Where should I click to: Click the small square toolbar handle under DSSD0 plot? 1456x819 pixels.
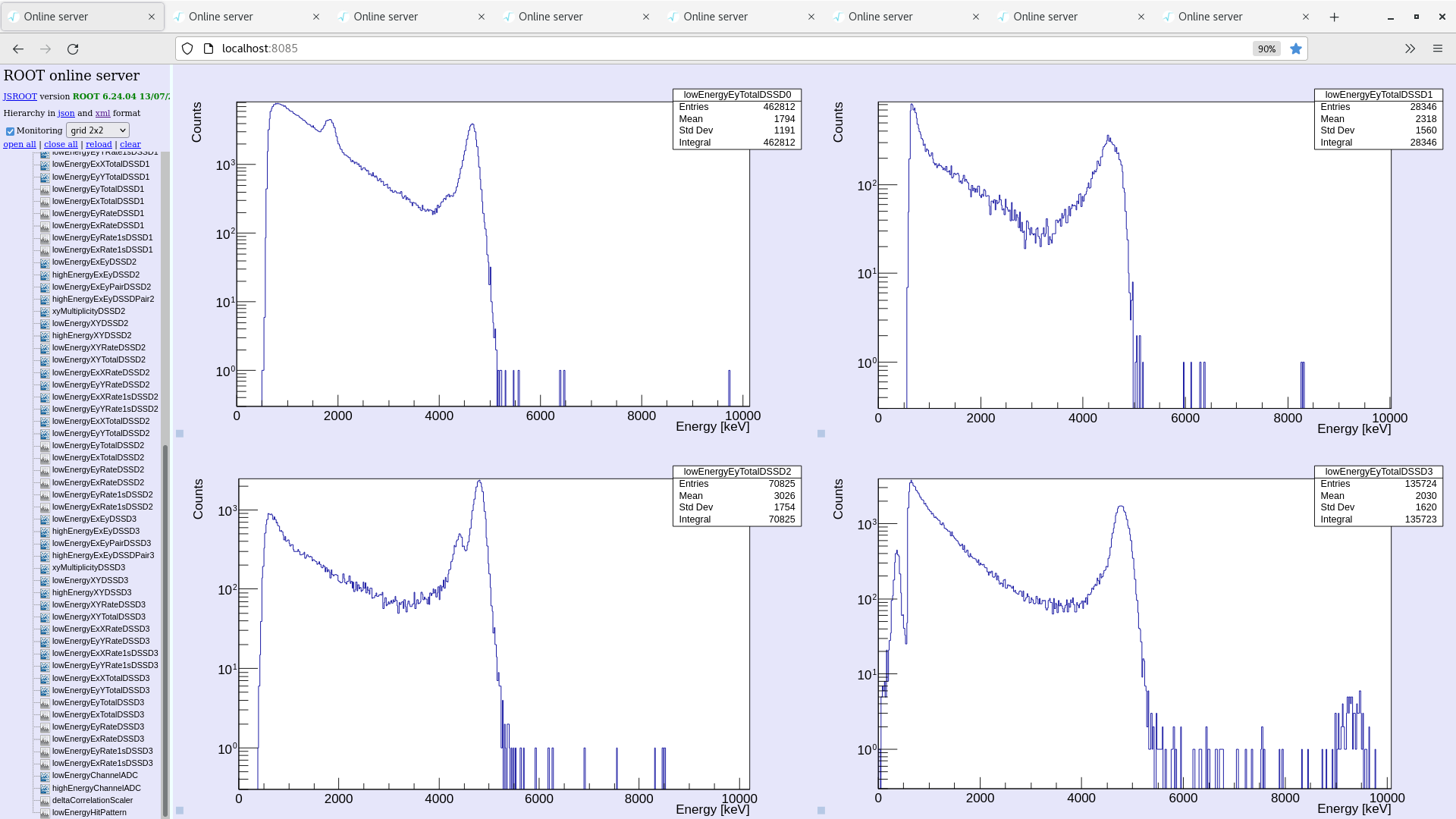(x=180, y=434)
